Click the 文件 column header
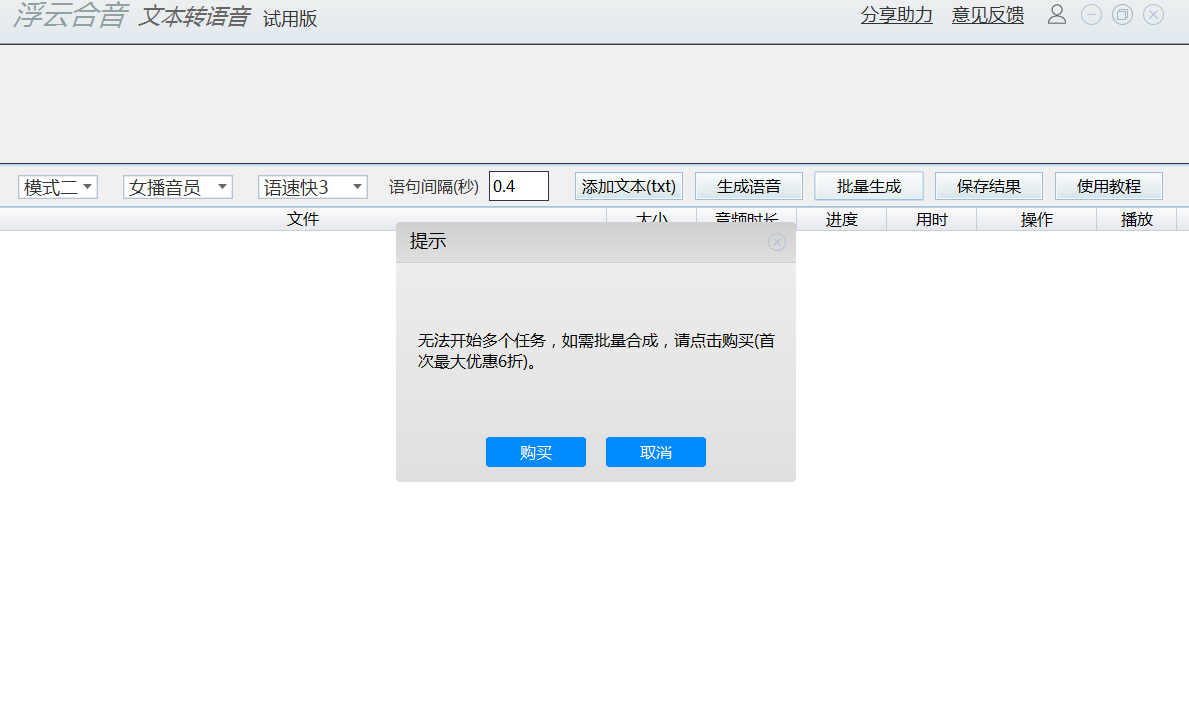1189x704 pixels. (303, 219)
